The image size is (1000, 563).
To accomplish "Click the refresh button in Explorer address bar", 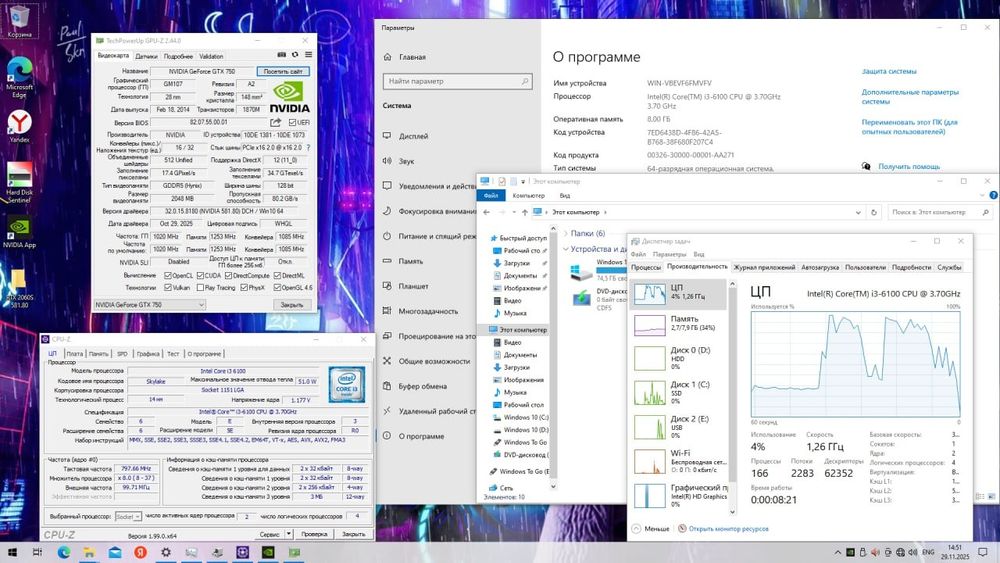I will pyautogui.click(x=874, y=212).
